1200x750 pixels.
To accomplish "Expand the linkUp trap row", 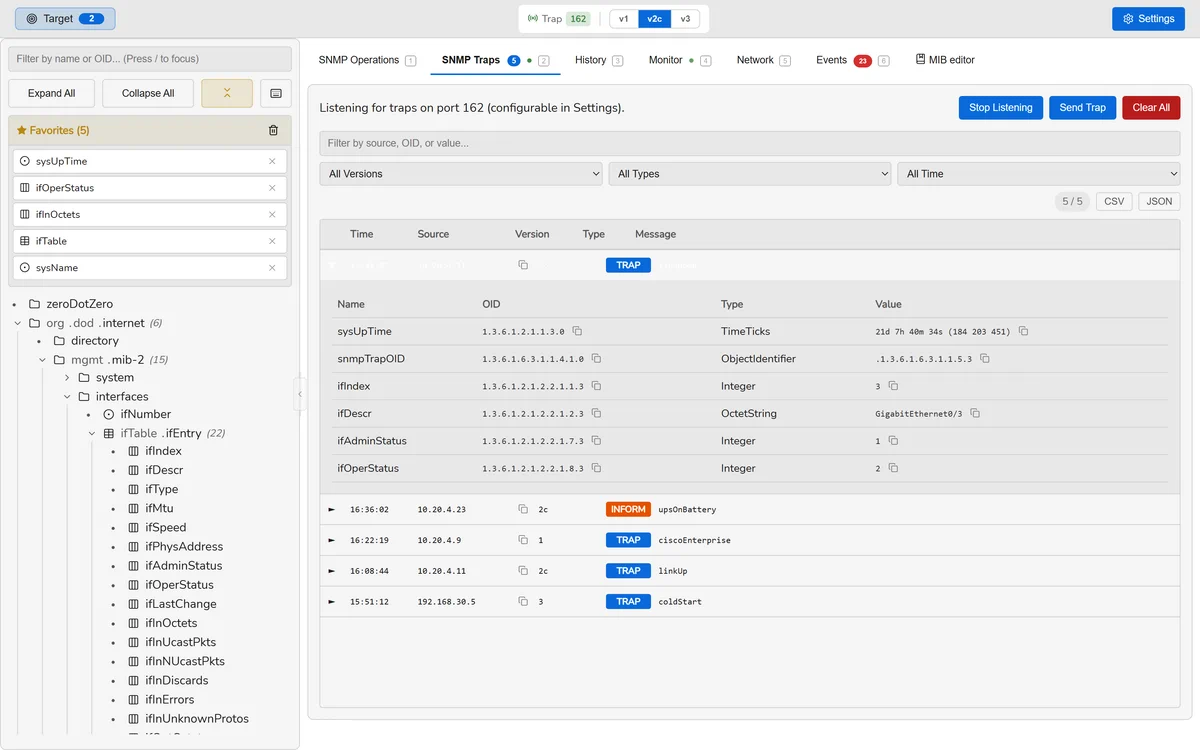I will pyautogui.click(x=332, y=571).
